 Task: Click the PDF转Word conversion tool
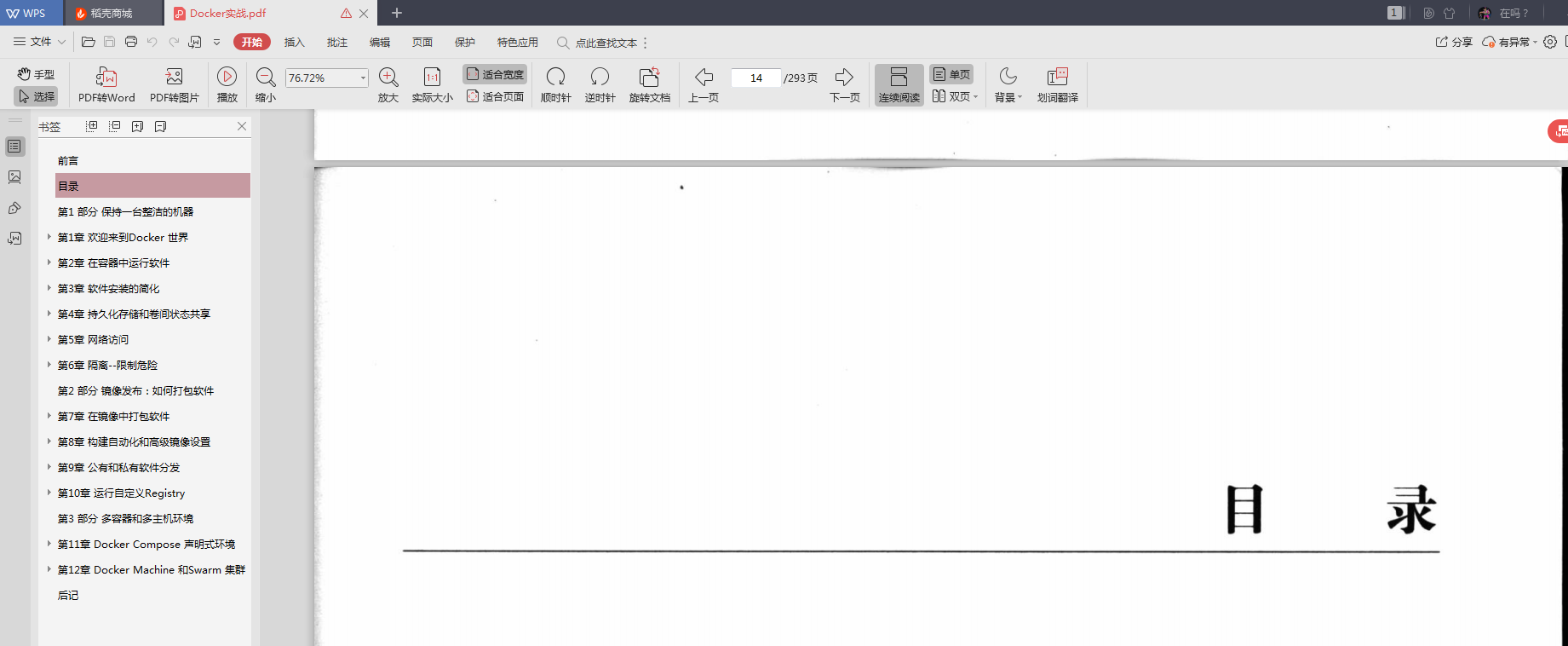pos(106,84)
